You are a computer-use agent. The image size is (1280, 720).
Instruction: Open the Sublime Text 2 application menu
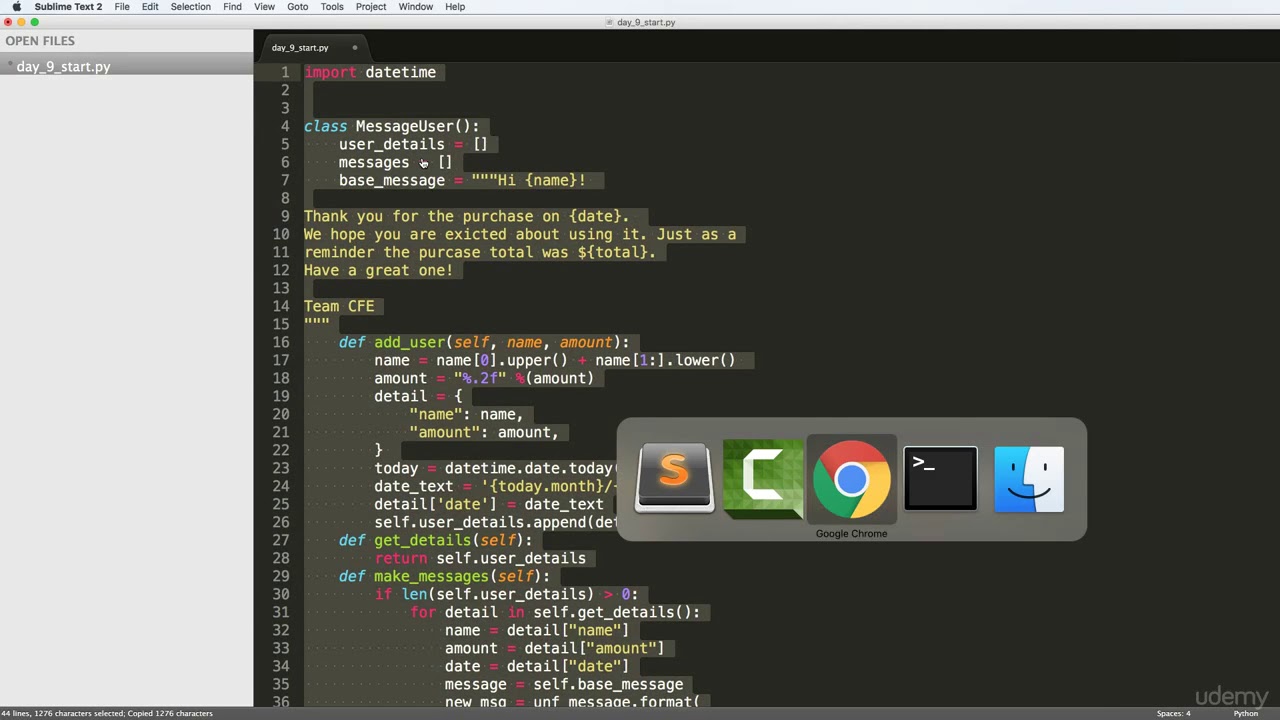click(x=68, y=7)
